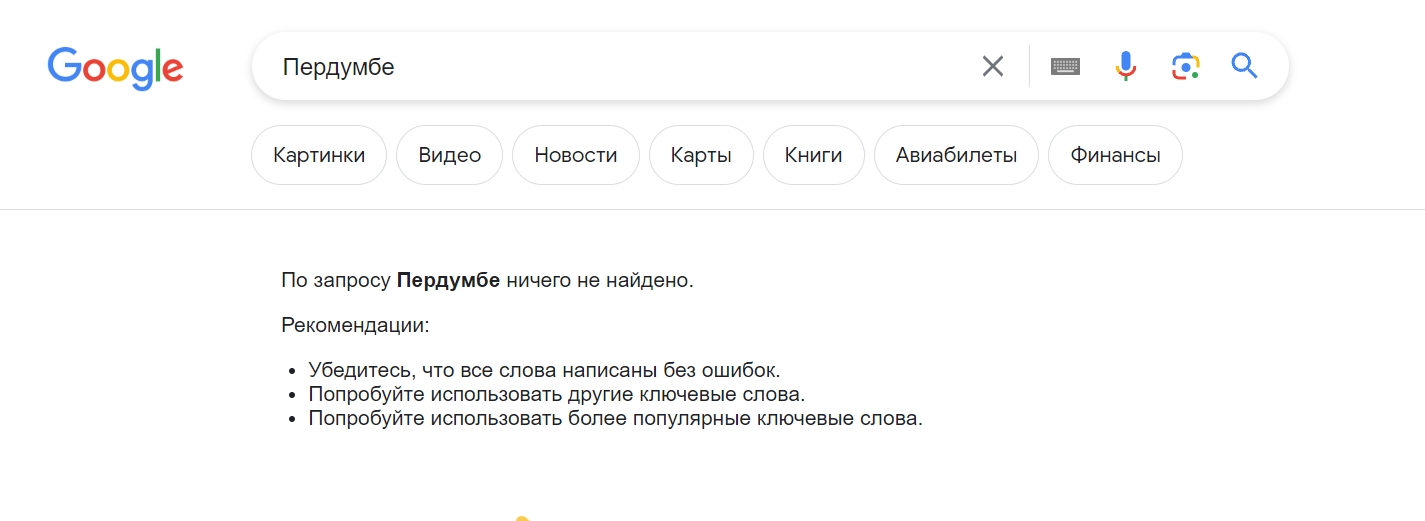Click the Google logo

115,67
